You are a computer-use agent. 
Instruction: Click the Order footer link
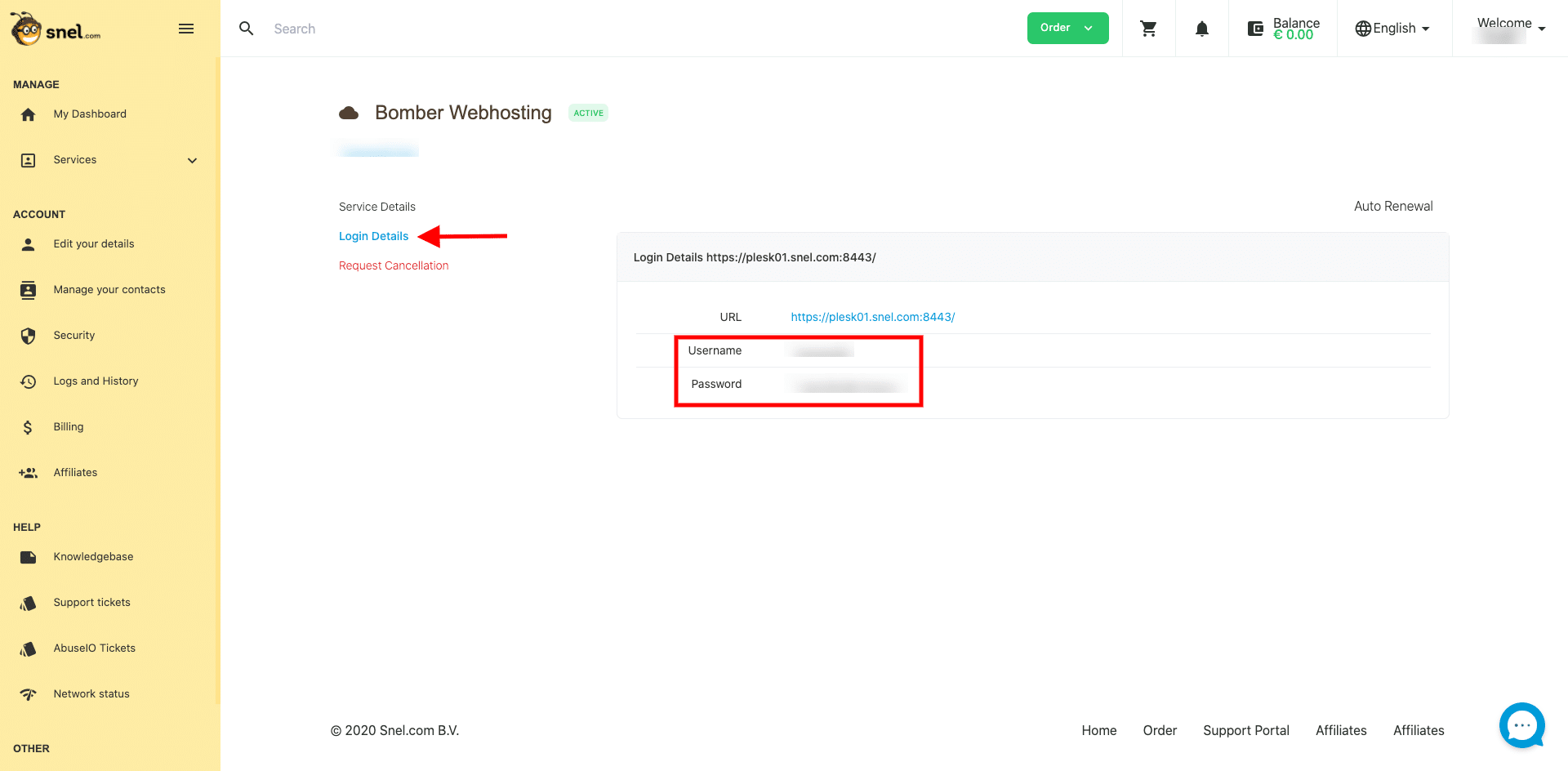click(1160, 730)
